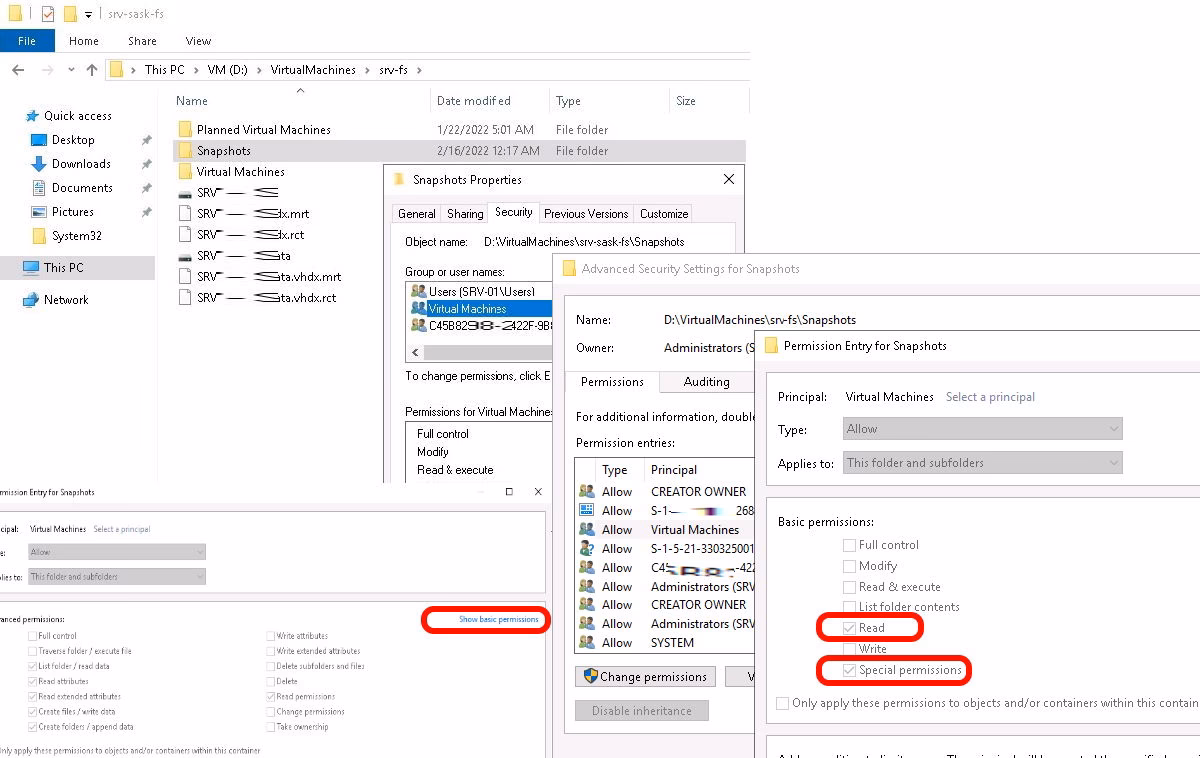This screenshot has height=758, width=1200.
Task: Click Select a principal link
Action: (989, 397)
